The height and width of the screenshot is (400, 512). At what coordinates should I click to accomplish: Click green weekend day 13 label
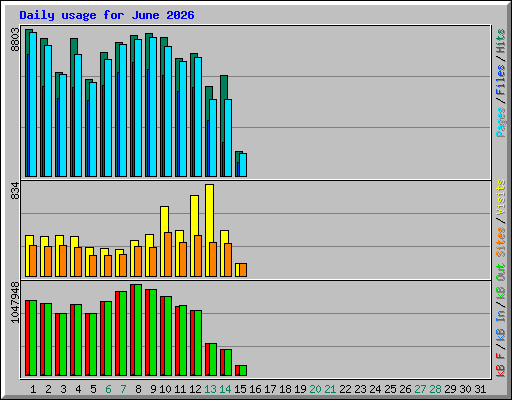click(210, 389)
